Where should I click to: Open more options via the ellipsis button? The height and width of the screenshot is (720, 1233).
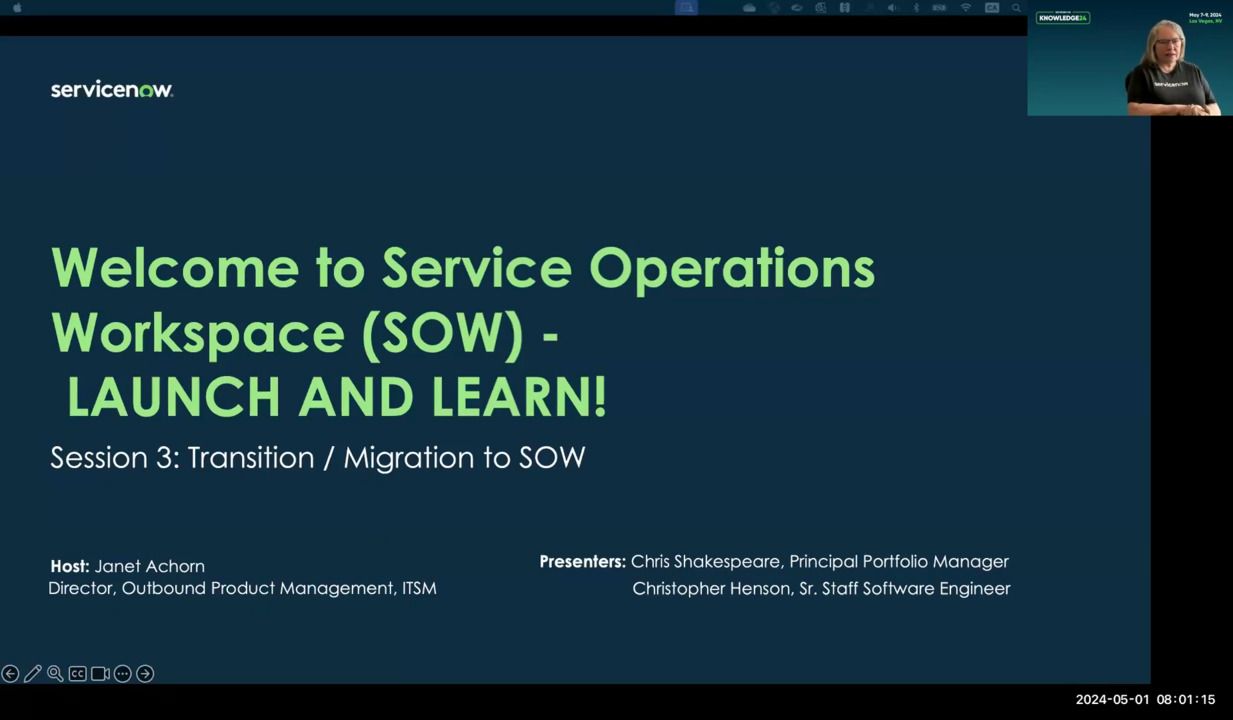tap(122, 673)
